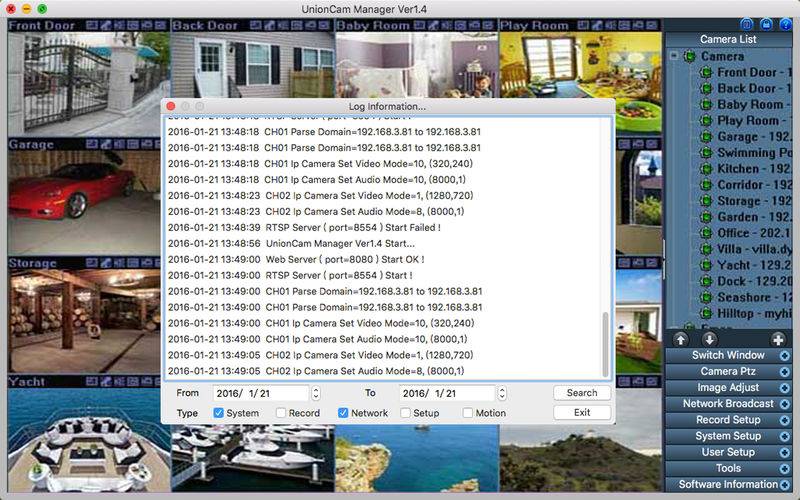Check the Record log type checkbox

coord(281,413)
